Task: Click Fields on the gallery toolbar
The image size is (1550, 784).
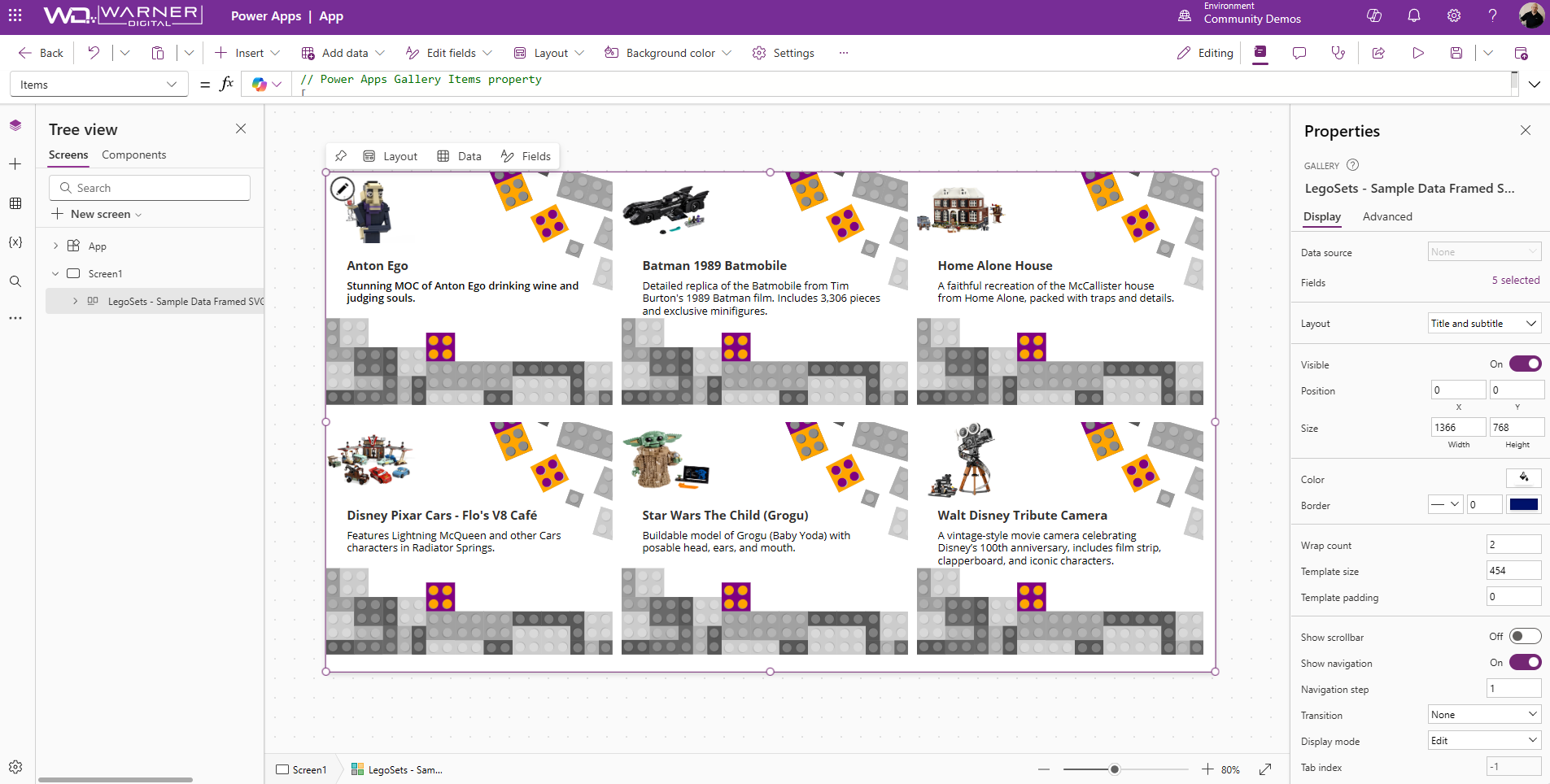Action: pyautogui.click(x=526, y=156)
